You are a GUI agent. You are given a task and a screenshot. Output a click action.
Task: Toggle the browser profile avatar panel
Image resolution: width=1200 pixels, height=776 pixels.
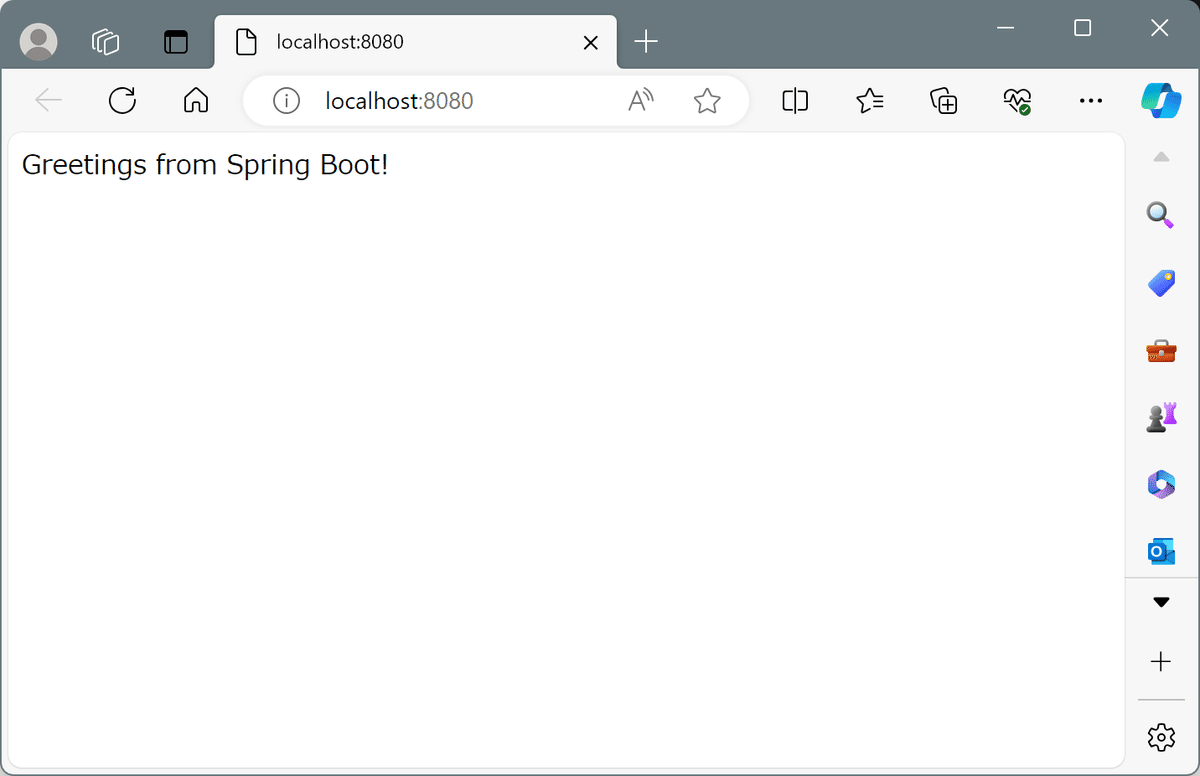[x=38, y=42]
